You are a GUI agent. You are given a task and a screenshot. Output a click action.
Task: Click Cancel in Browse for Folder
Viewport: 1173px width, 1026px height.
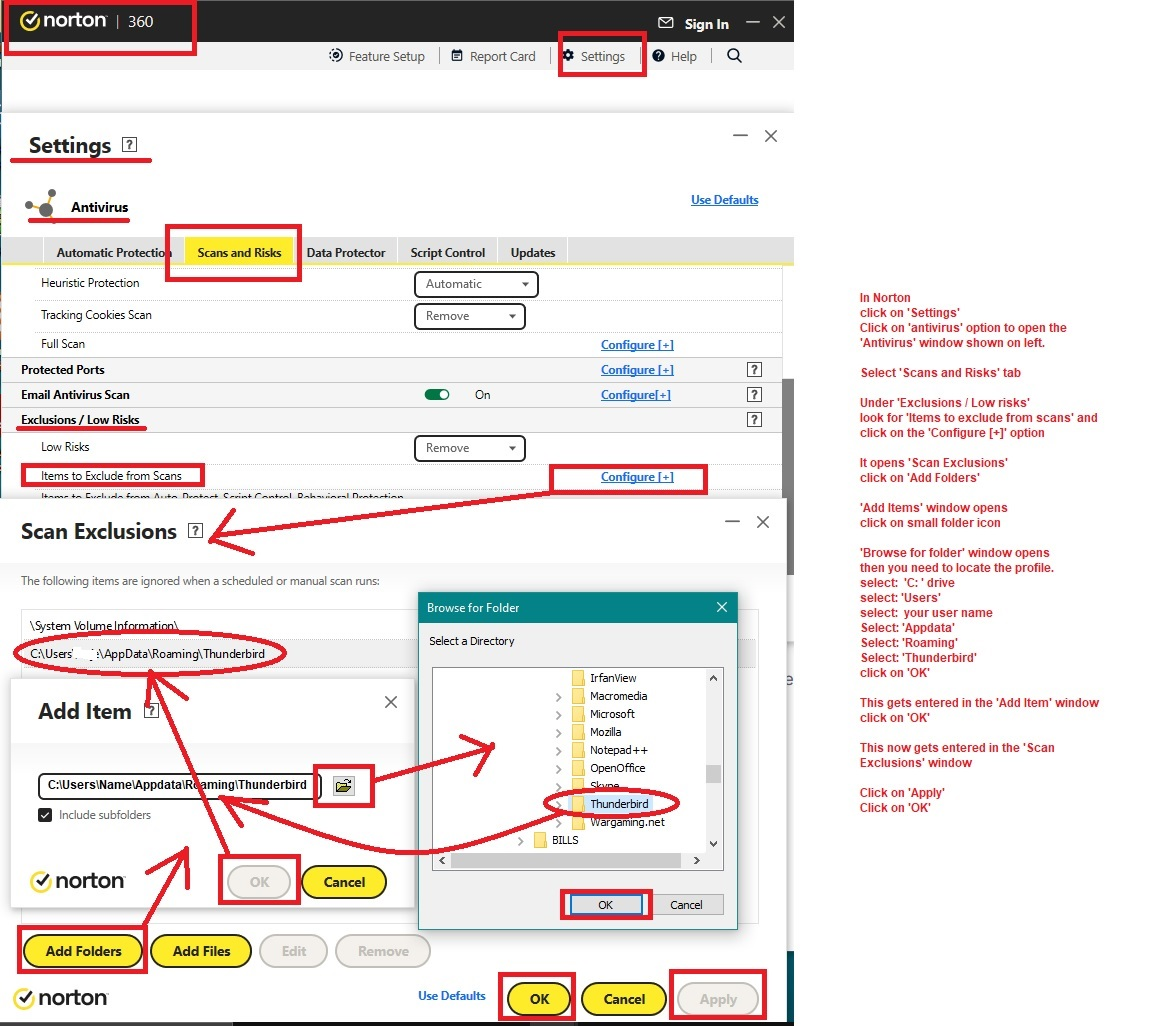[x=686, y=905]
